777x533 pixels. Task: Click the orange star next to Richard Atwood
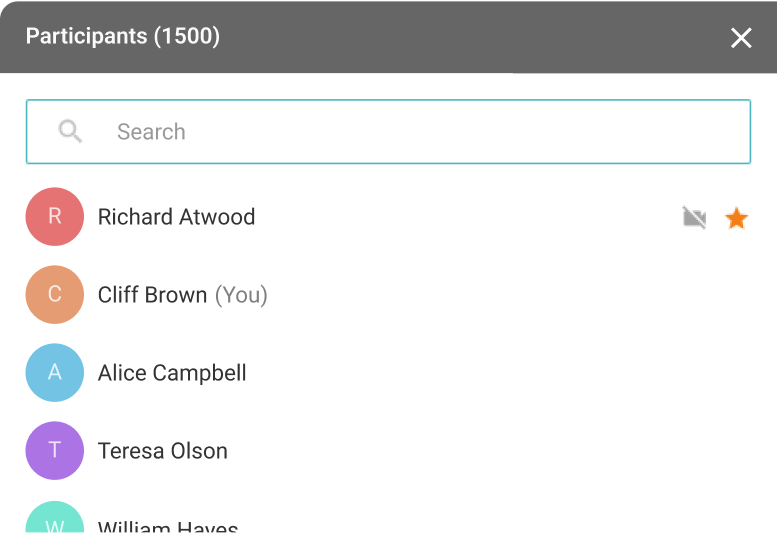click(x=737, y=218)
